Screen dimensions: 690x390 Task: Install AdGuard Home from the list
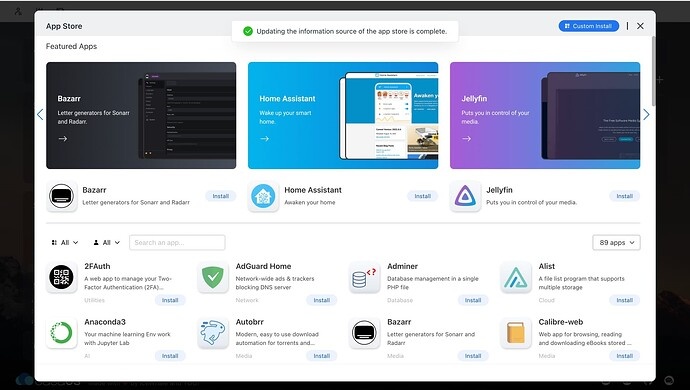coord(322,300)
